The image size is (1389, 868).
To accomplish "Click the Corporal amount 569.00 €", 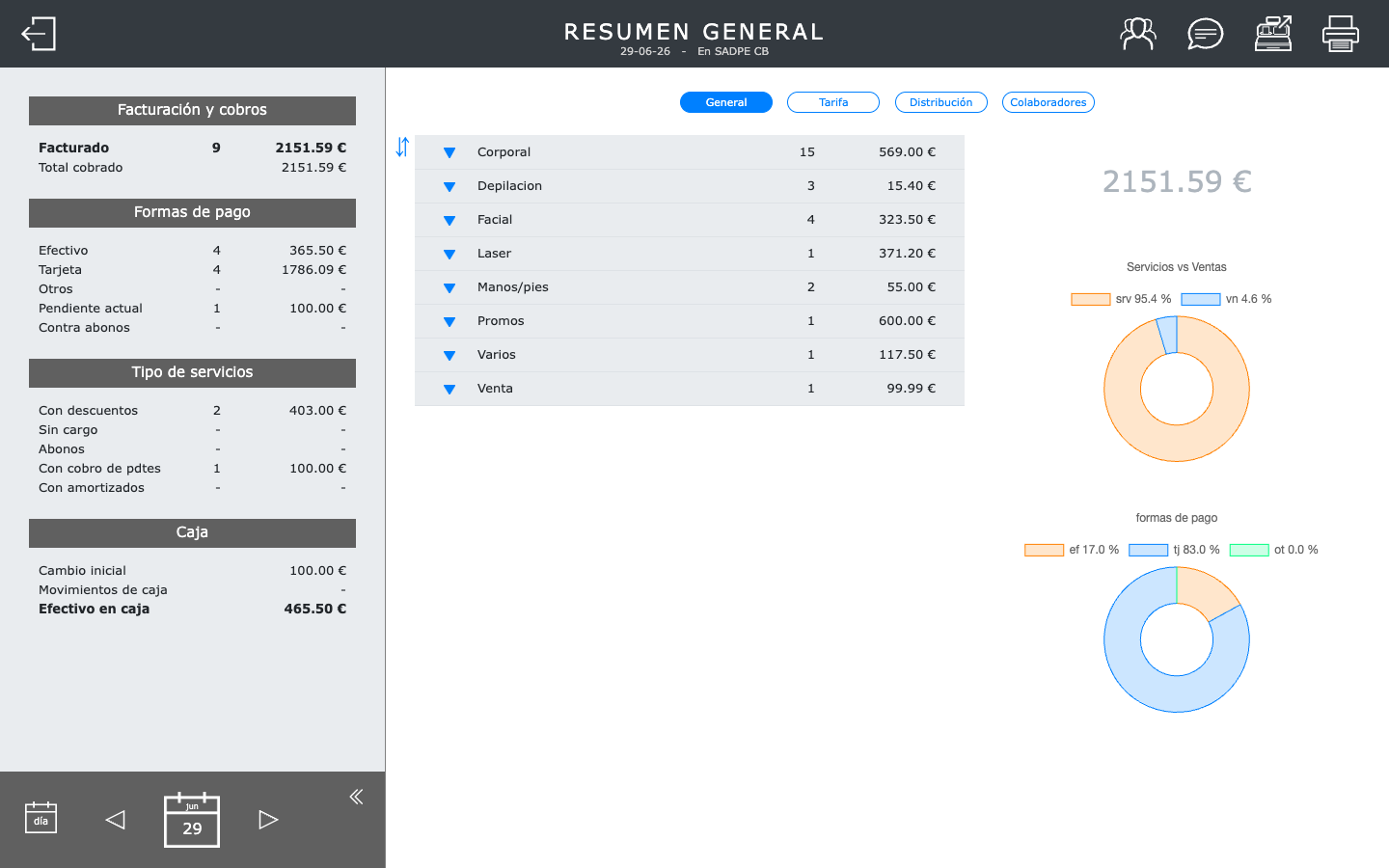I will coord(907,151).
